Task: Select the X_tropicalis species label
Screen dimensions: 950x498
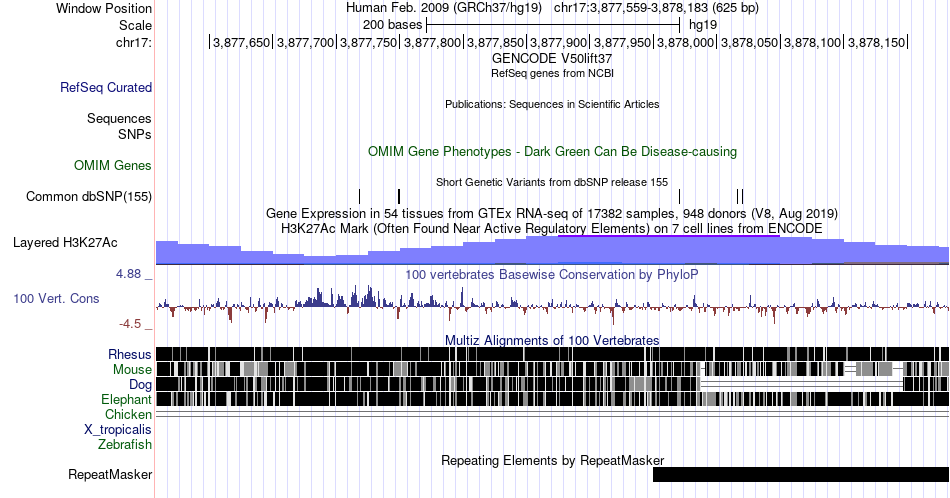Action: click(118, 430)
